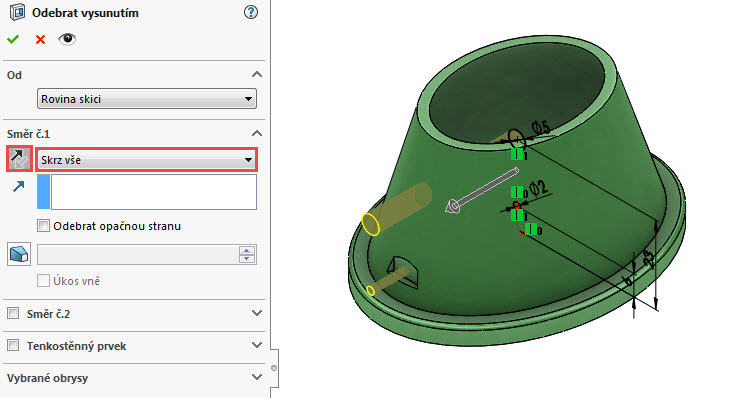Screen dimensions: 750x398
Task: Expand the Tenkostěnný prvek section
Action: click(257, 345)
